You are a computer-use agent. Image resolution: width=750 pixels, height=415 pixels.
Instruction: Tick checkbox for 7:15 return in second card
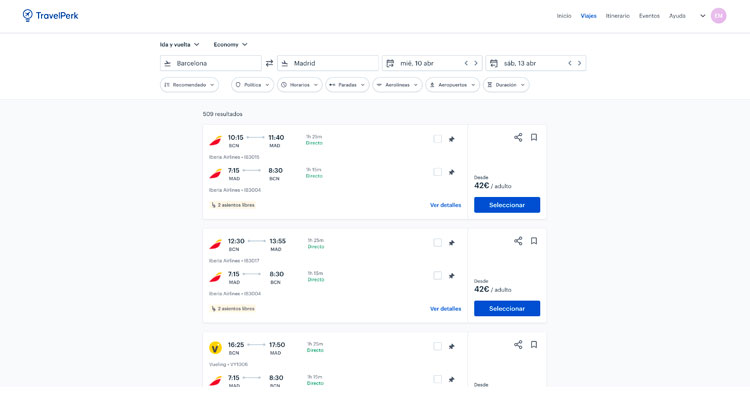[437, 276]
